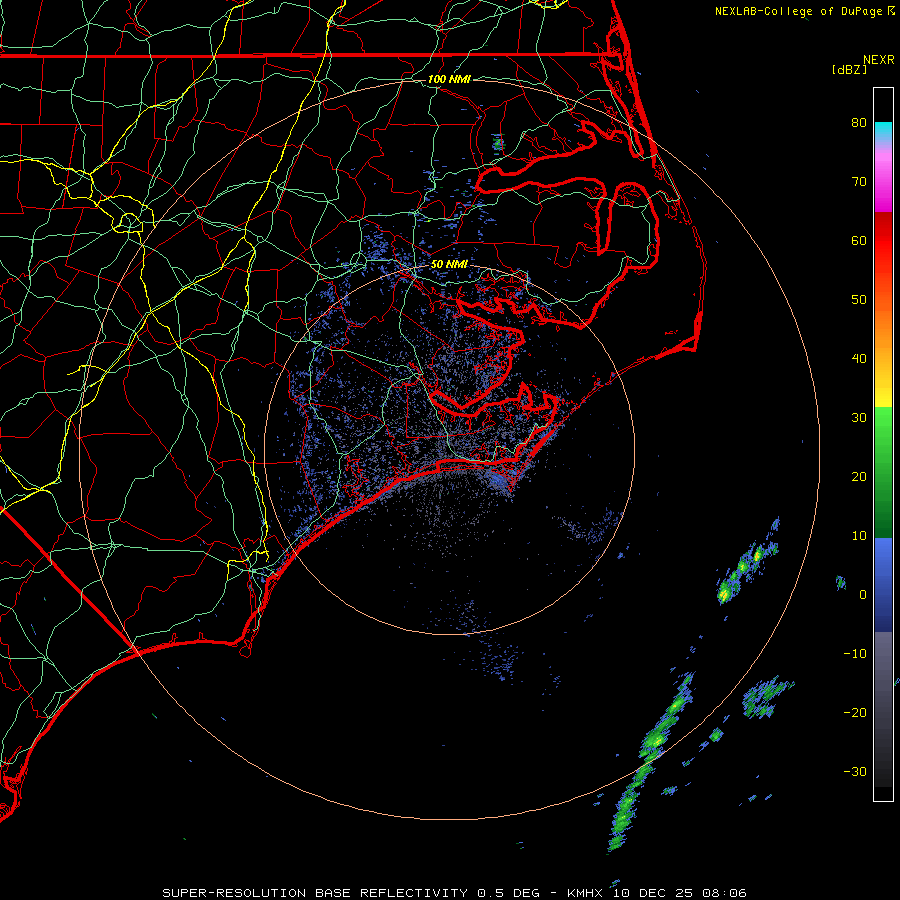Click the 70 dBZ legend value
The width and height of the screenshot is (900, 900).
pyautogui.click(x=859, y=182)
